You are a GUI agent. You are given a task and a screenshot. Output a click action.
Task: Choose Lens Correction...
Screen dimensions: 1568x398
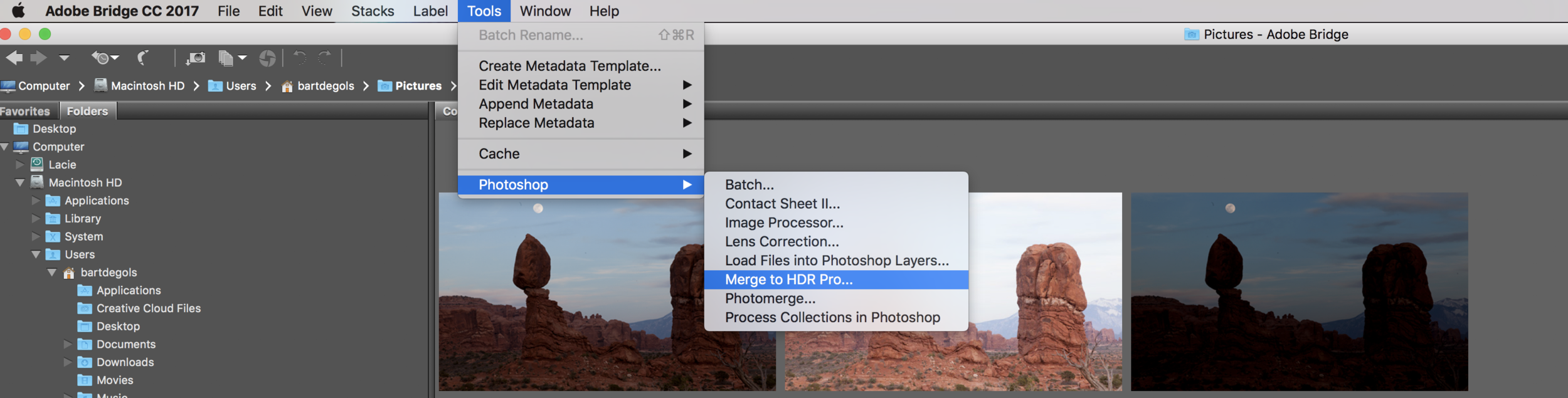tap(836, 241)
